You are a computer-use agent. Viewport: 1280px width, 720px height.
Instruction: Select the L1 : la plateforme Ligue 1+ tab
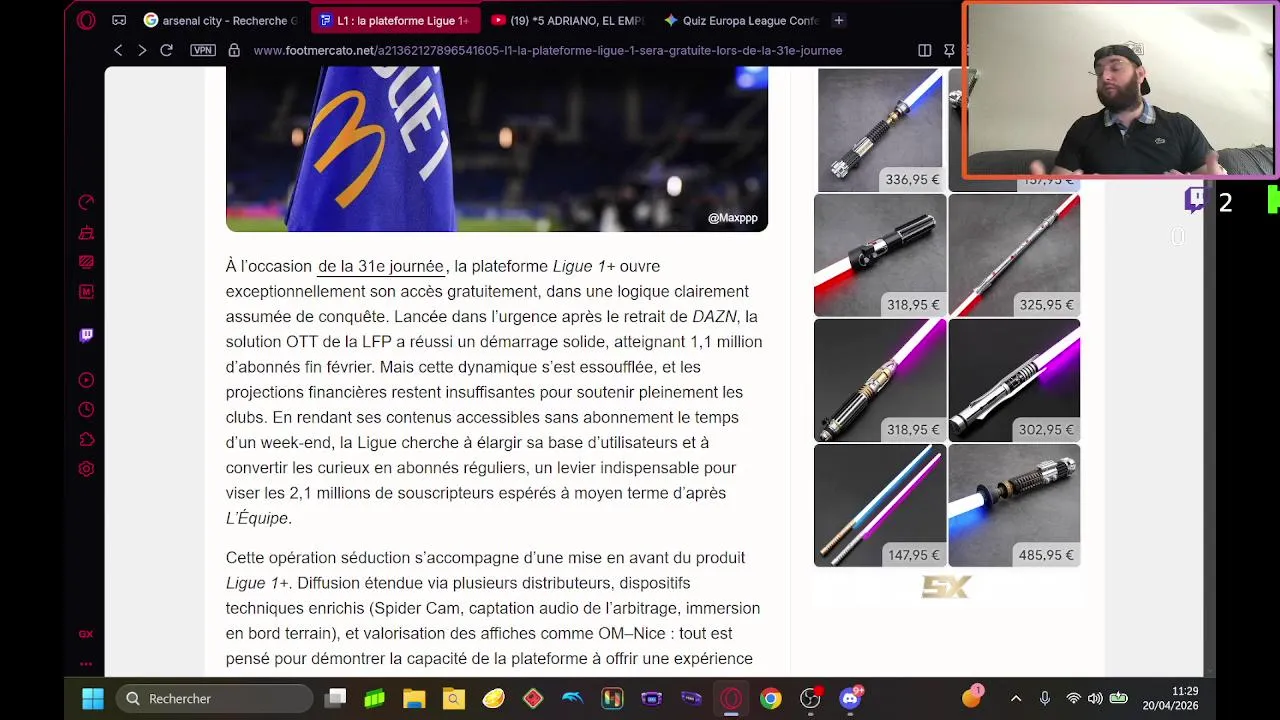393,20
